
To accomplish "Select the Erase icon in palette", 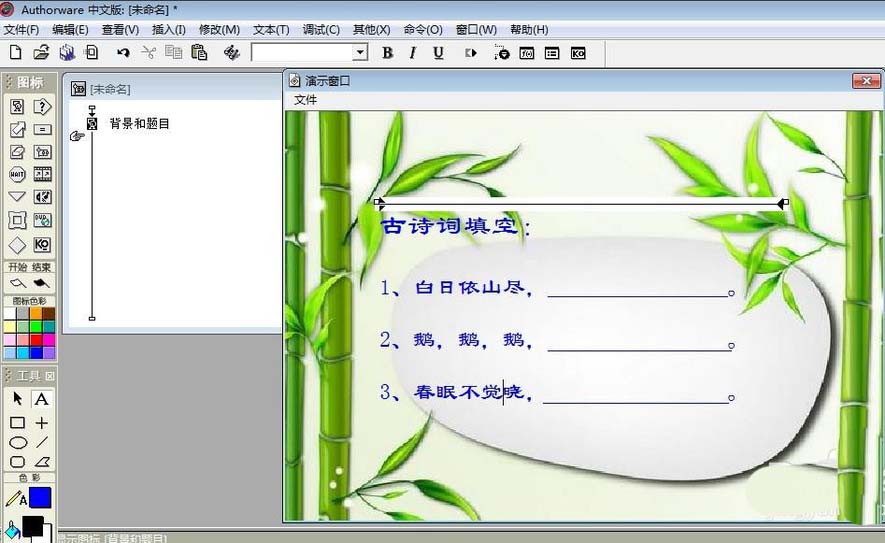I will pyautogui.click(x=17, y=152).
